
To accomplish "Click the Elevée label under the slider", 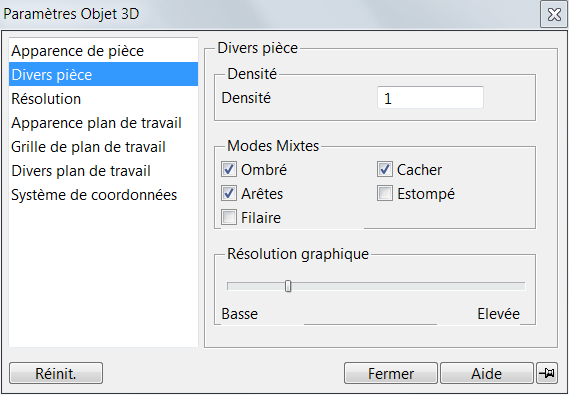I will tap(498, 314).
